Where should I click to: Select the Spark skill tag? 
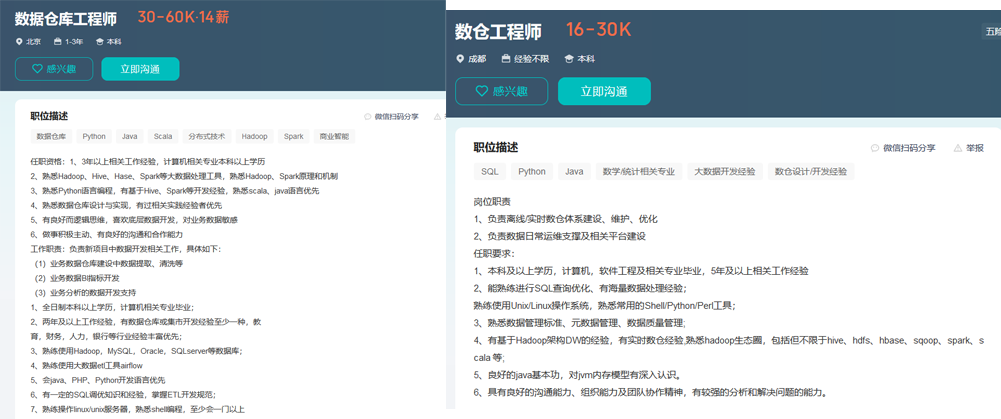(x=294, y=136)
